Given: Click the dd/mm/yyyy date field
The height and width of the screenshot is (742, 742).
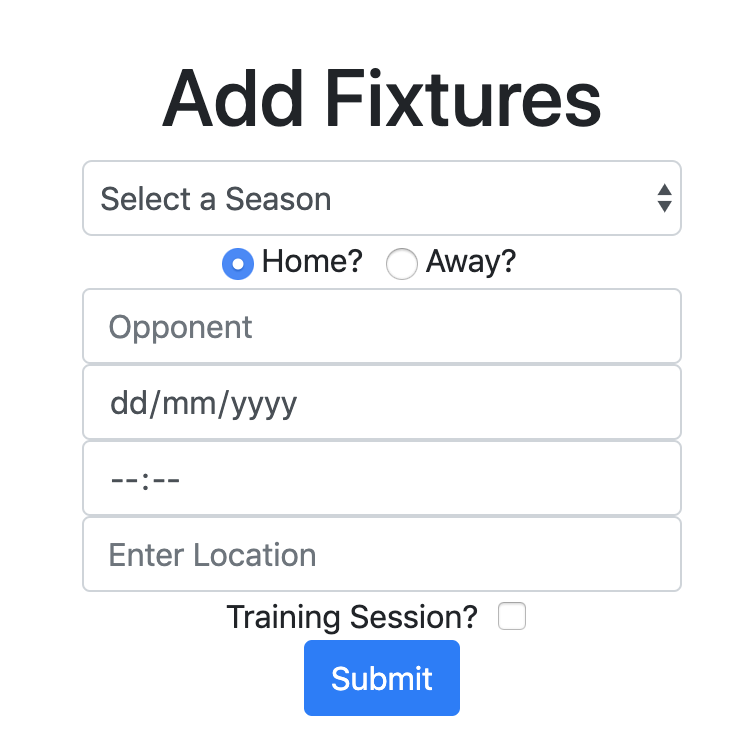Looking at the screenshot, I should [x=381, y=403].
